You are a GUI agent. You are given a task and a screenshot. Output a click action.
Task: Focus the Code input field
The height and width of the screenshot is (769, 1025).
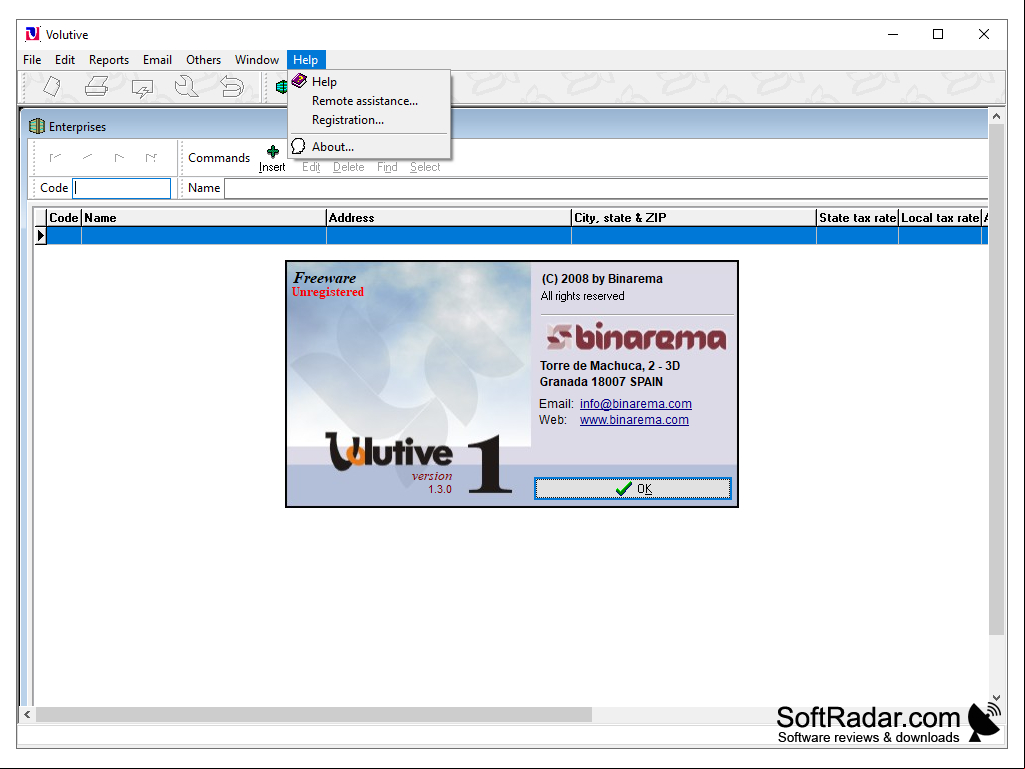(x=122, y=188)
